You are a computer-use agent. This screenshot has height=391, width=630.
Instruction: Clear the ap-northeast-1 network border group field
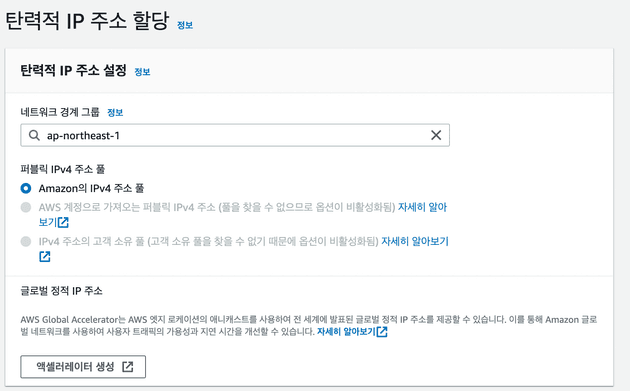pos(436,135)
